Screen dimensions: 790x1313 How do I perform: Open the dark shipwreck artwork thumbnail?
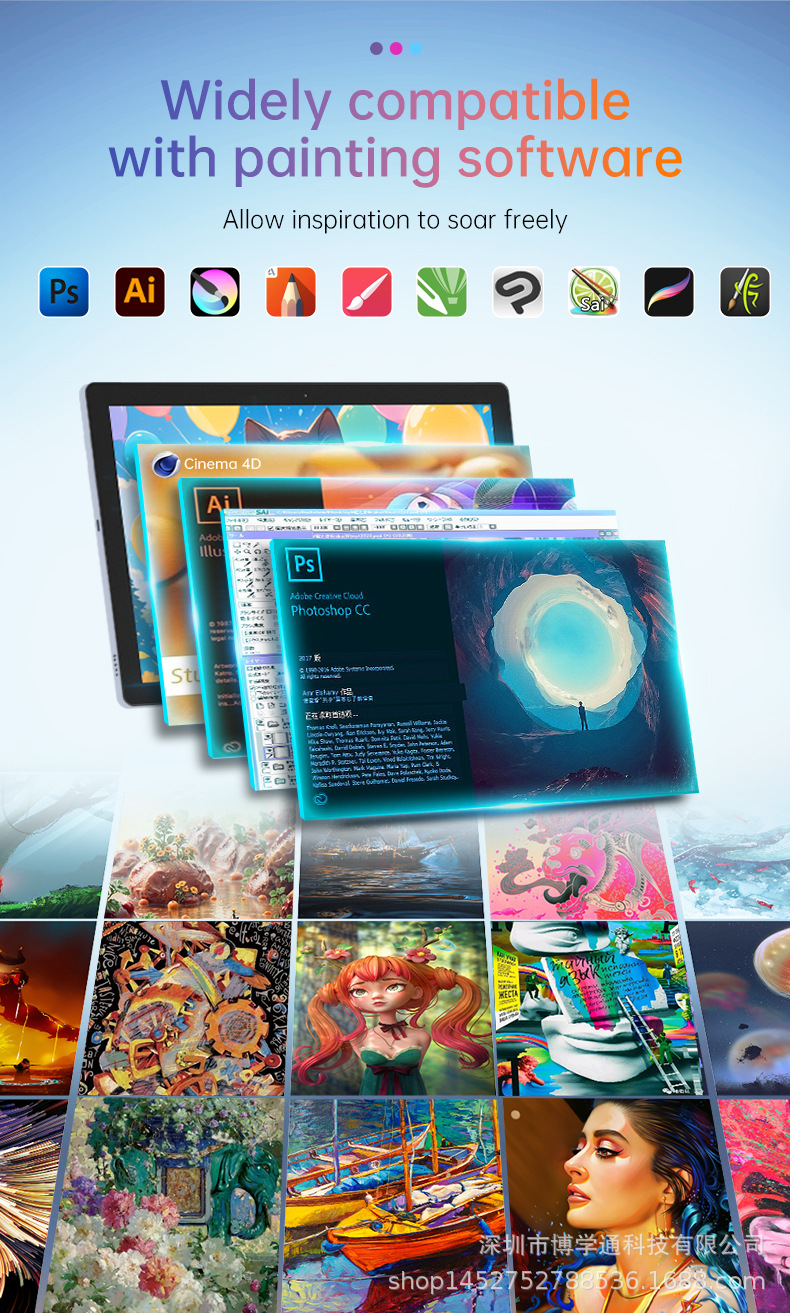click(x=391, y=865)
